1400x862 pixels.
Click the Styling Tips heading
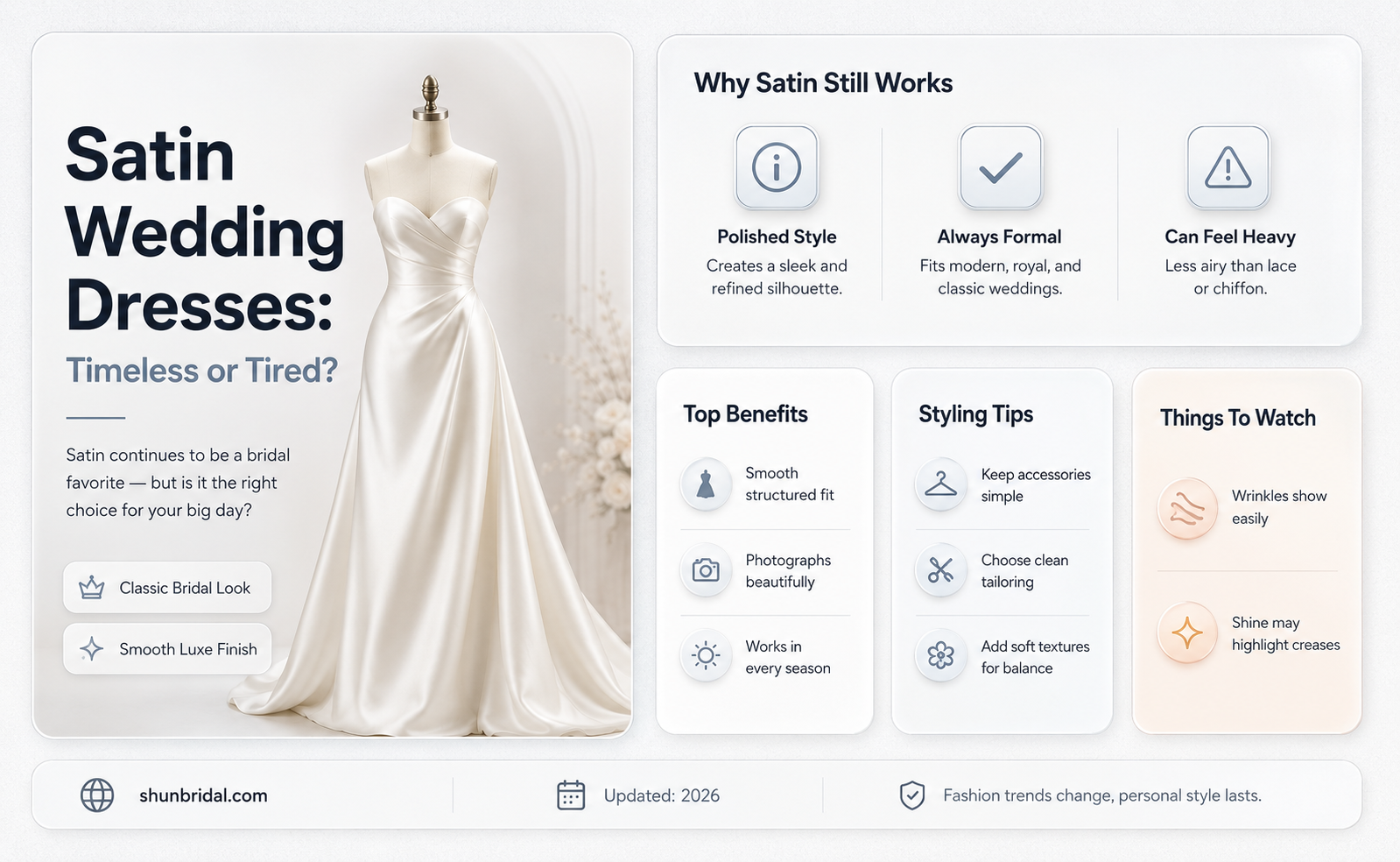(975, 414)
